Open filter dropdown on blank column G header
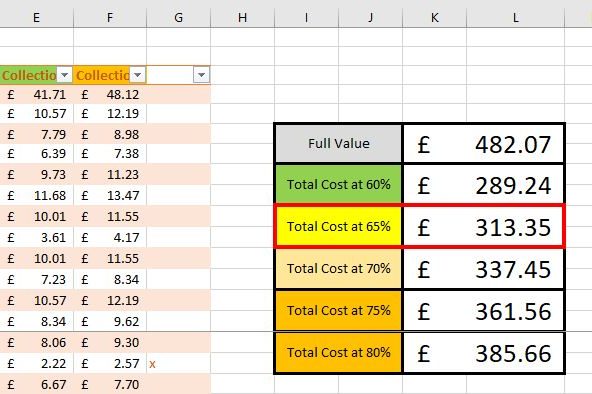 click(202, 75)
